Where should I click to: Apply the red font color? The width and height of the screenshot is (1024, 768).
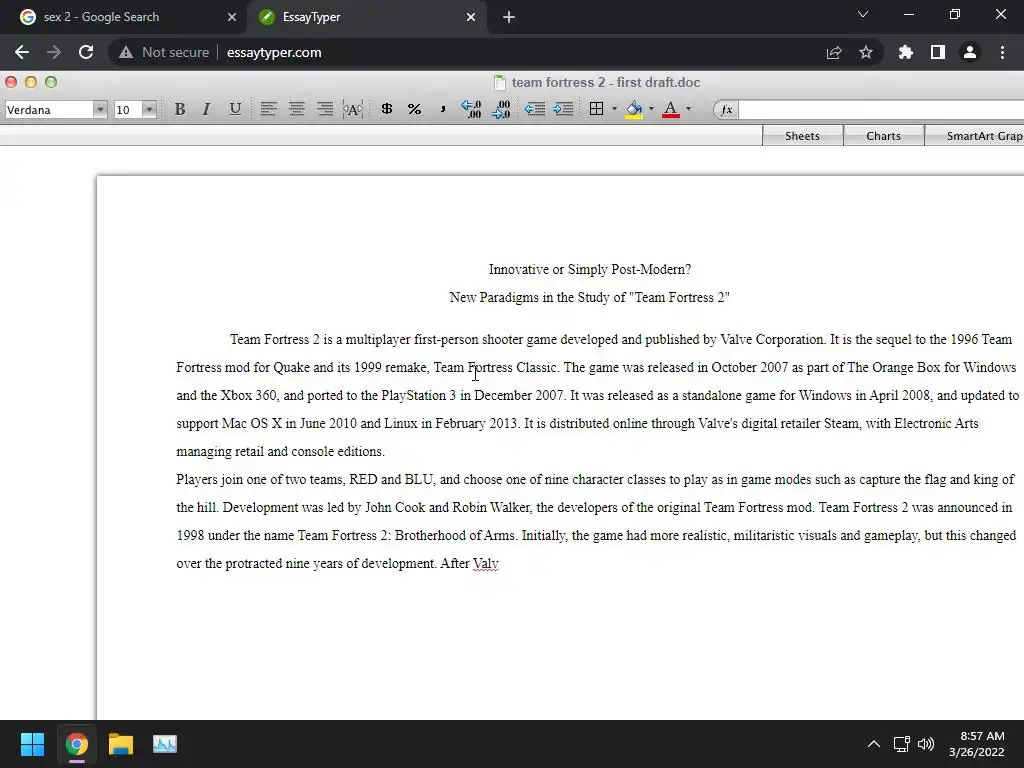pos(671,109)
